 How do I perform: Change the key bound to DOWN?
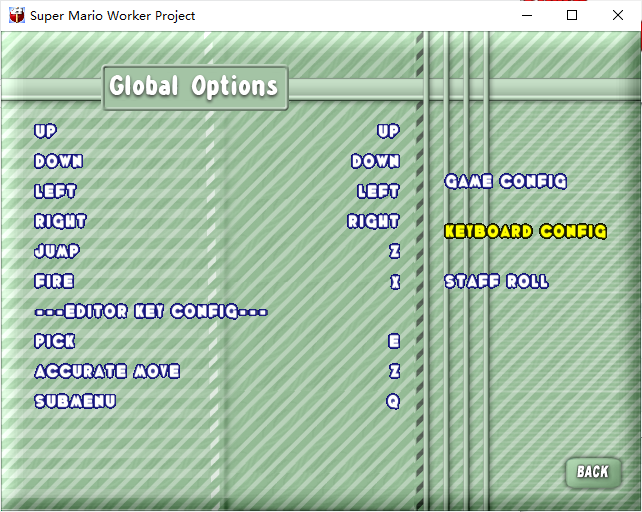(x=375, y=161)
